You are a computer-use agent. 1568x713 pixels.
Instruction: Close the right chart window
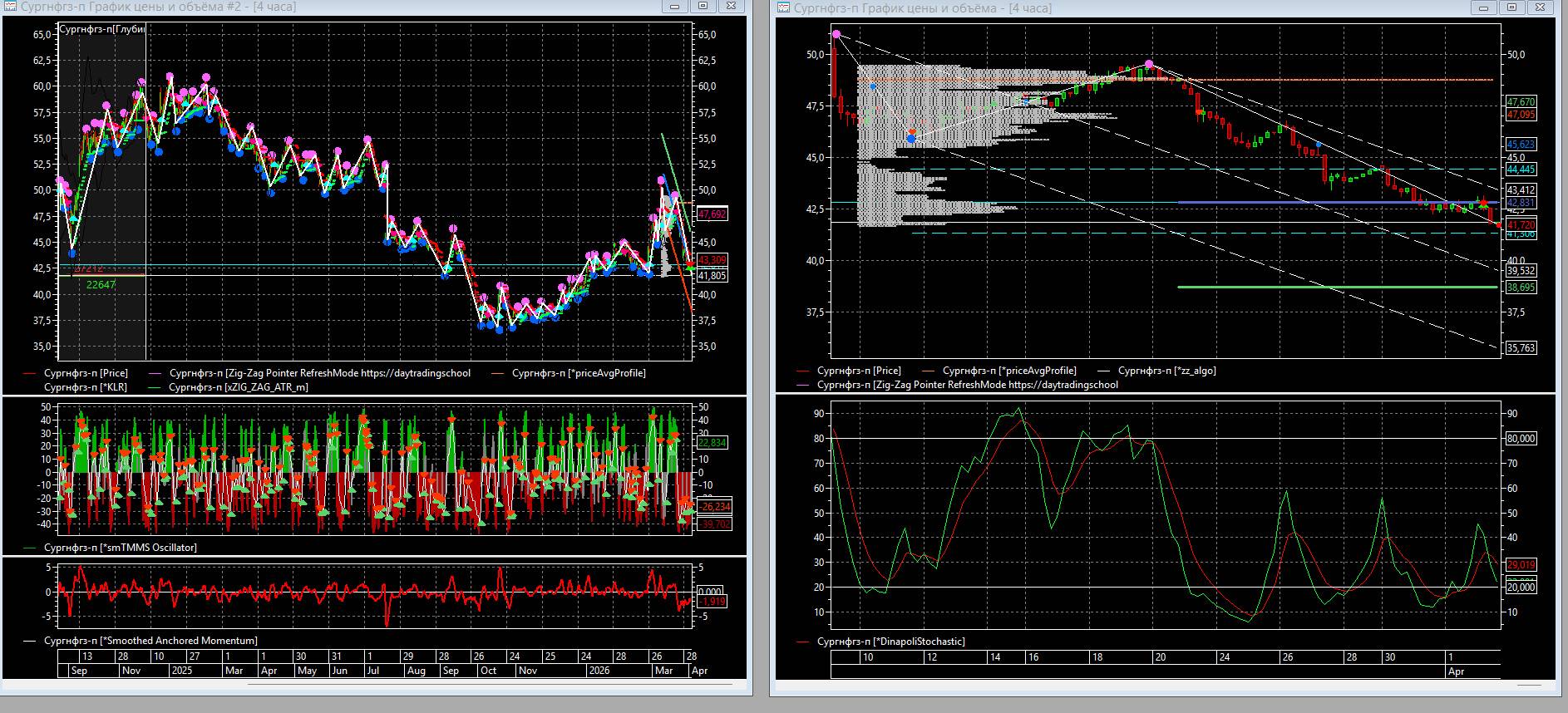coord(1541,7)
